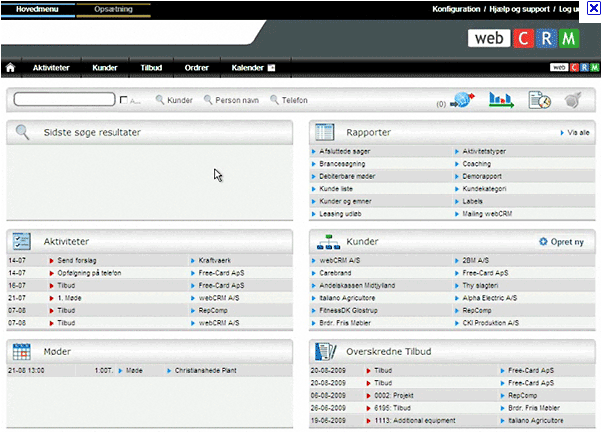Click the Rapporter table icon

point(324,132)
